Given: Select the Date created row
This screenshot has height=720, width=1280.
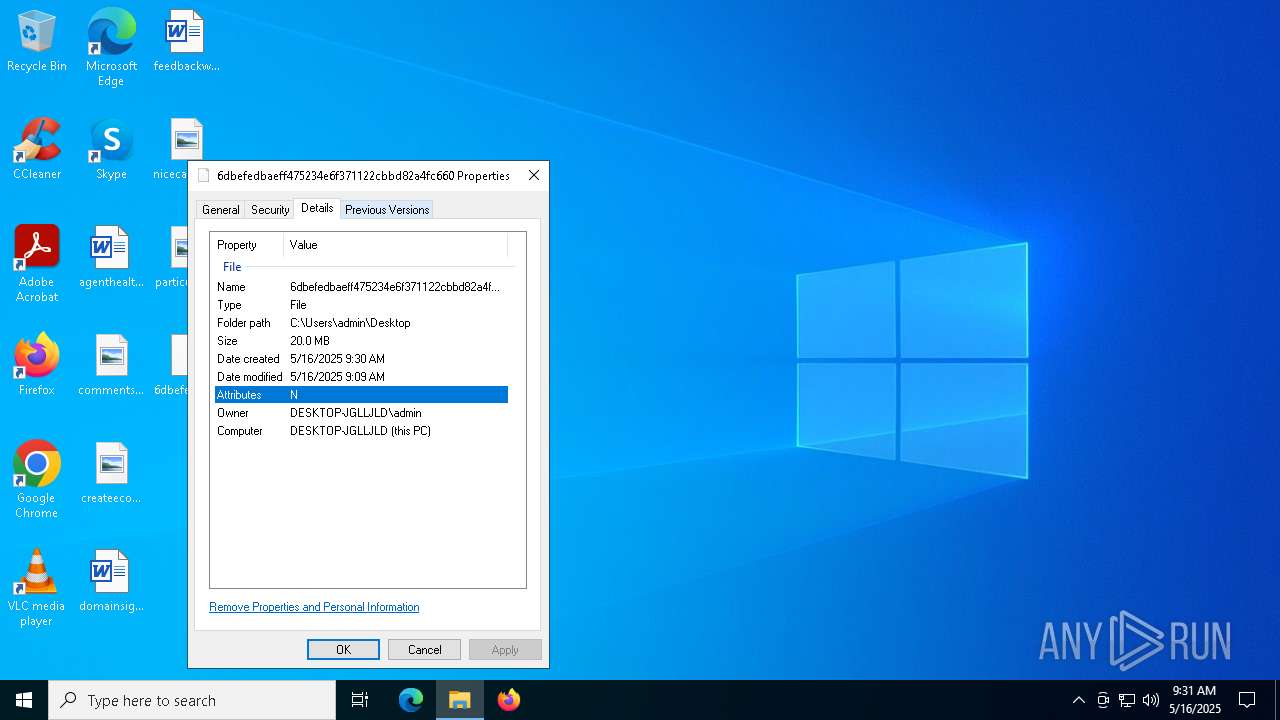Looking at the screenshot, I should [361, 359].
